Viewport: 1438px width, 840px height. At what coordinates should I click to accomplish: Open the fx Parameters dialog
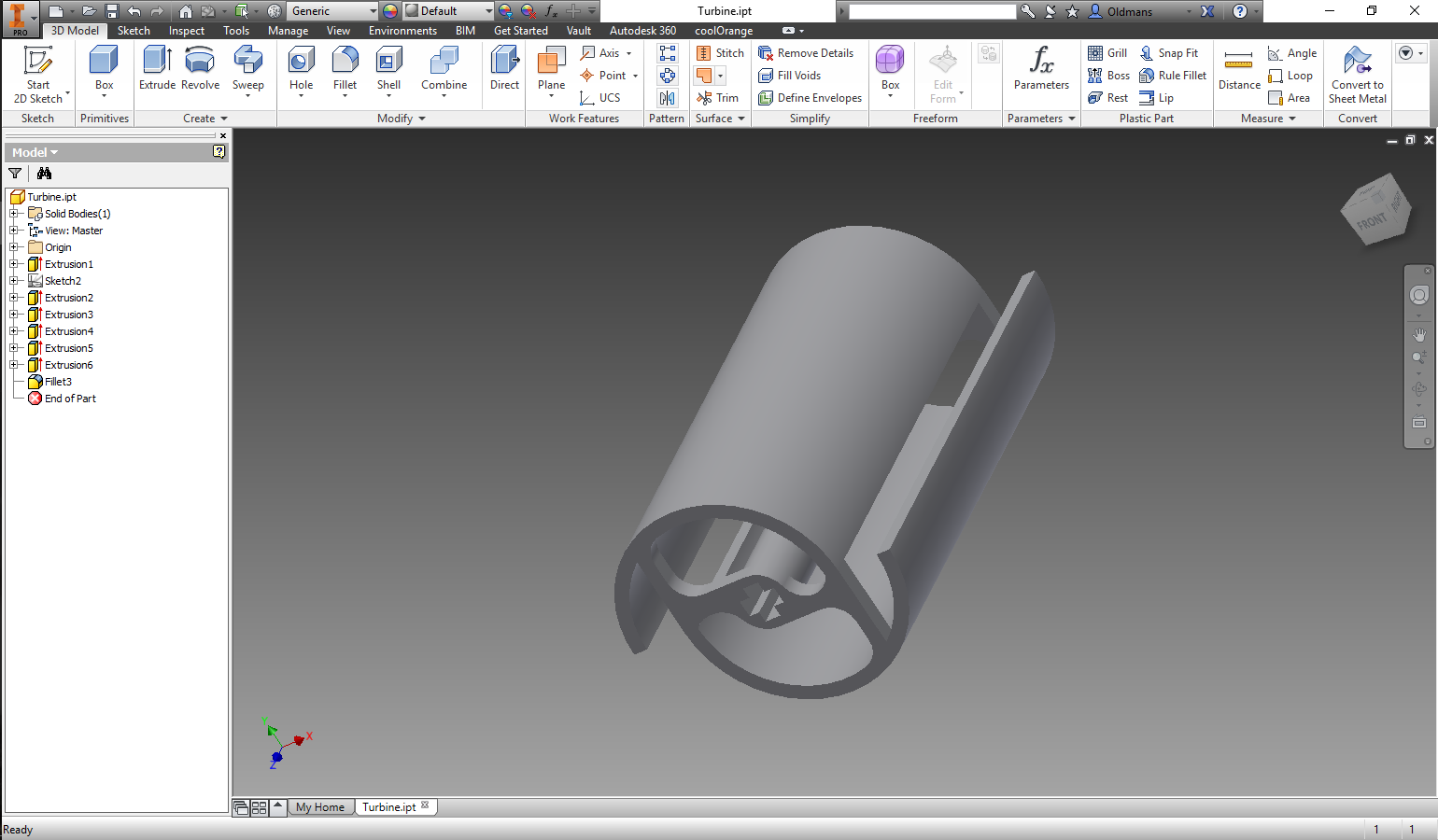tap(1041, 69)
